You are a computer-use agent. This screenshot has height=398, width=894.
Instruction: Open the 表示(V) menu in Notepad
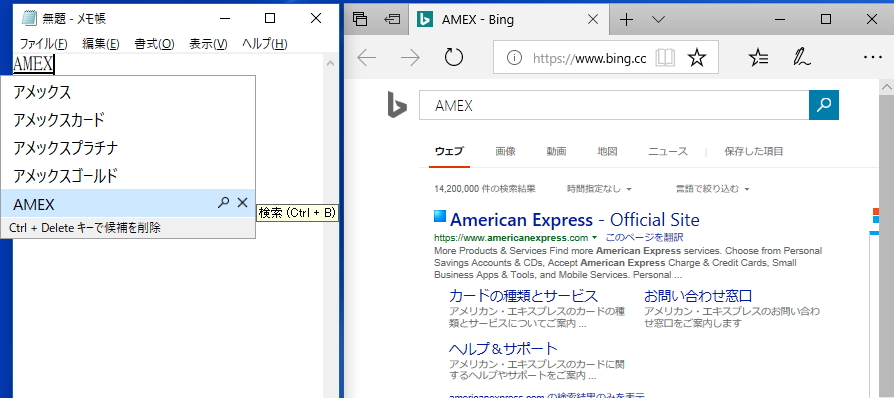[x=208, y=44]
